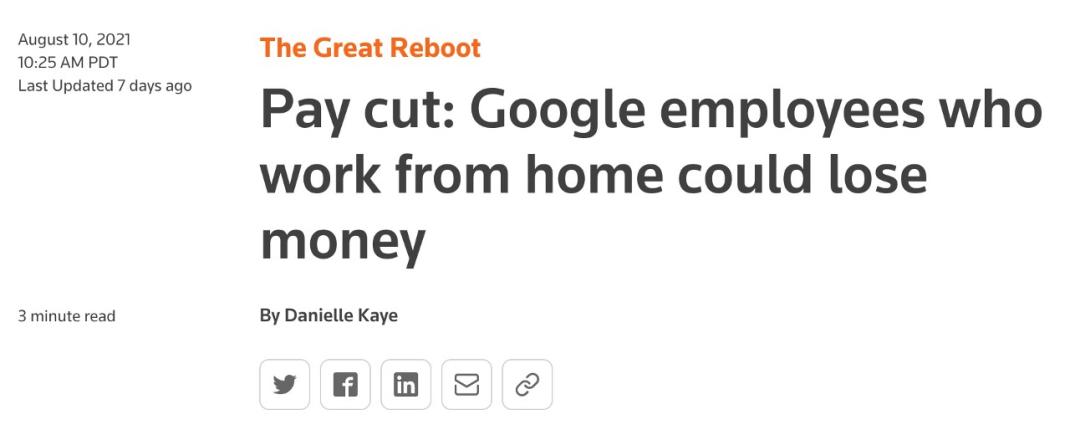Screen dimensions: 1080x430
Task: Click the 3 minute read label
Action: (x=67, y=316)
